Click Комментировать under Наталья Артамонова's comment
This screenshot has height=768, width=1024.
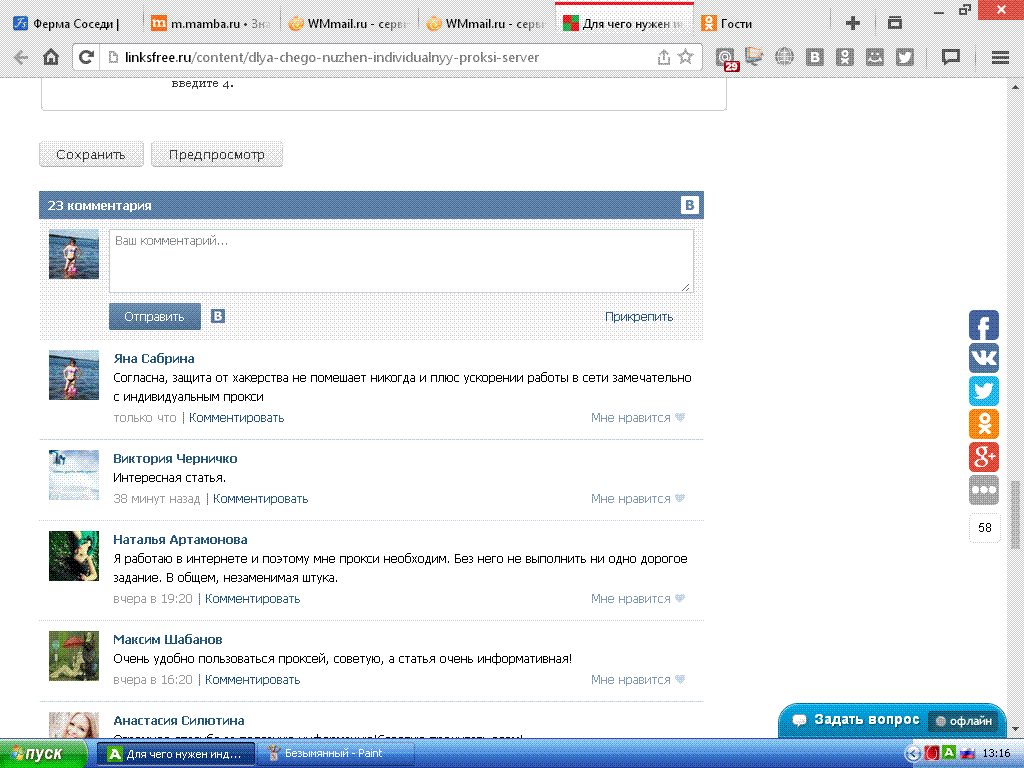tap(253, 599)
